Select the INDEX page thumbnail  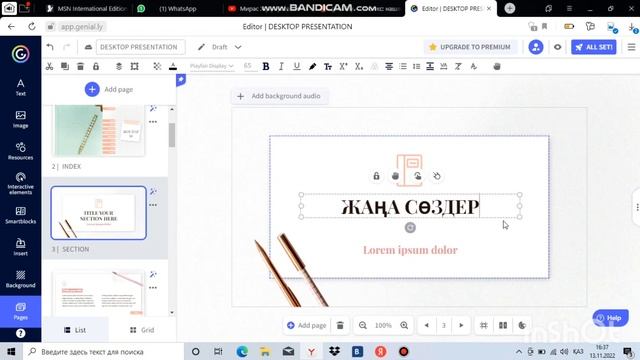point(98,131)
